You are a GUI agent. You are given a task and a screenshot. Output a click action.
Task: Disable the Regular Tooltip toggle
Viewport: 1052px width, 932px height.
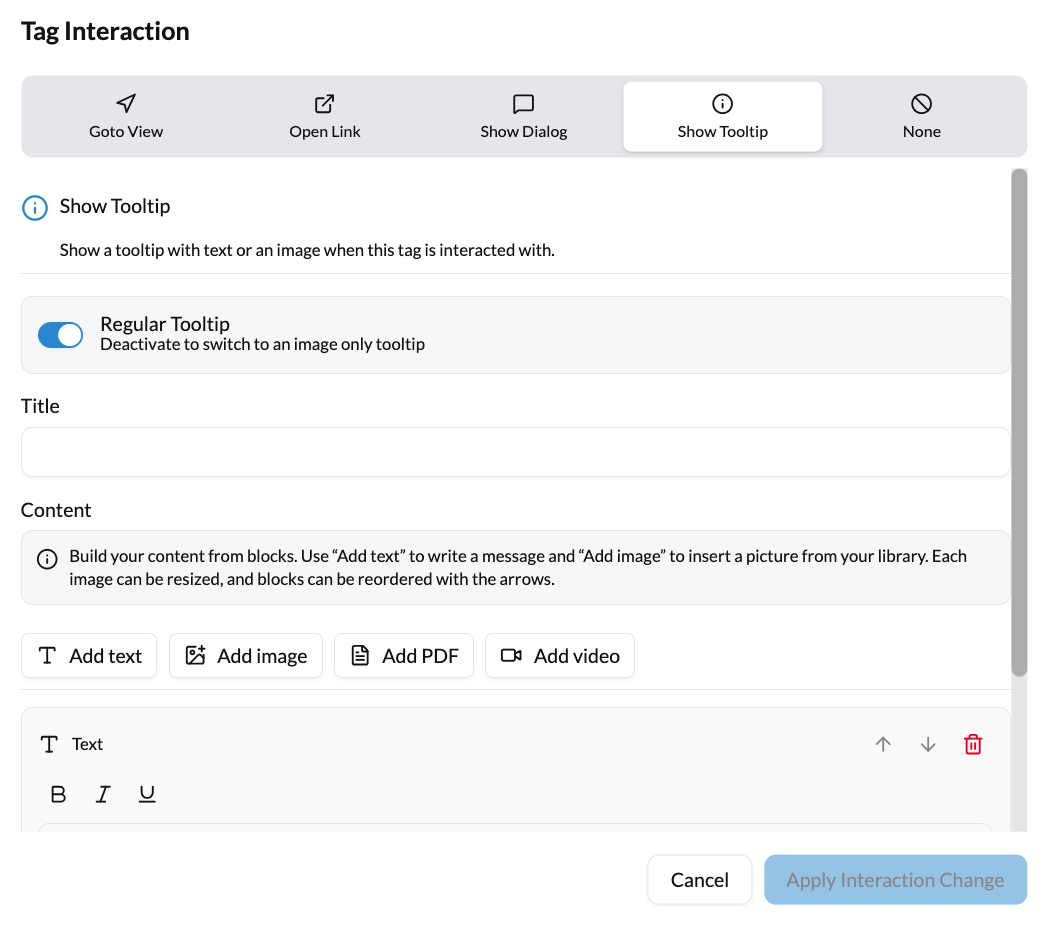pos(60,335)
